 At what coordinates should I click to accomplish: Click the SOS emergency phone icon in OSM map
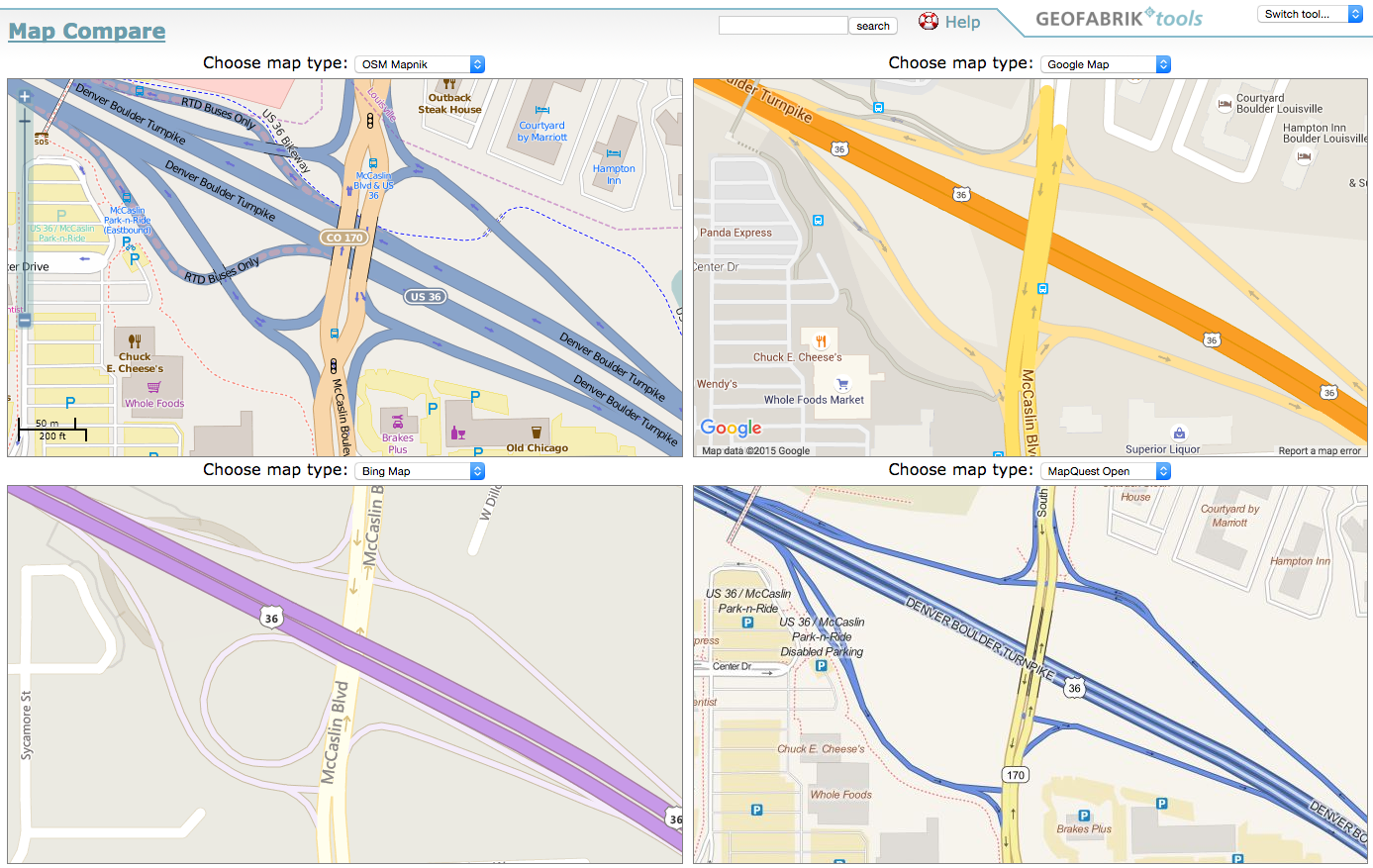point(42,137)
